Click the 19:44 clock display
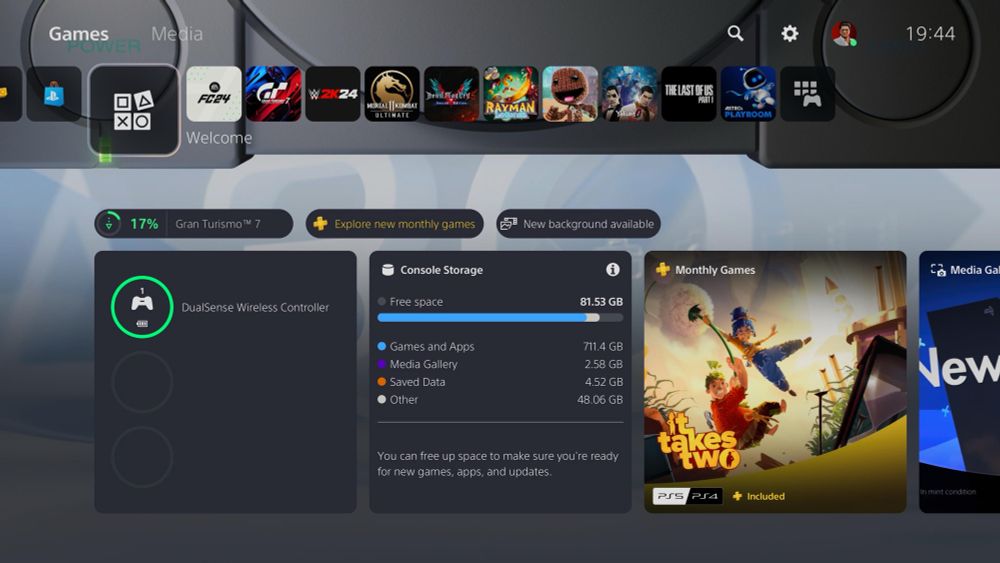The image size is (1000, 563). tap(930, 34)
